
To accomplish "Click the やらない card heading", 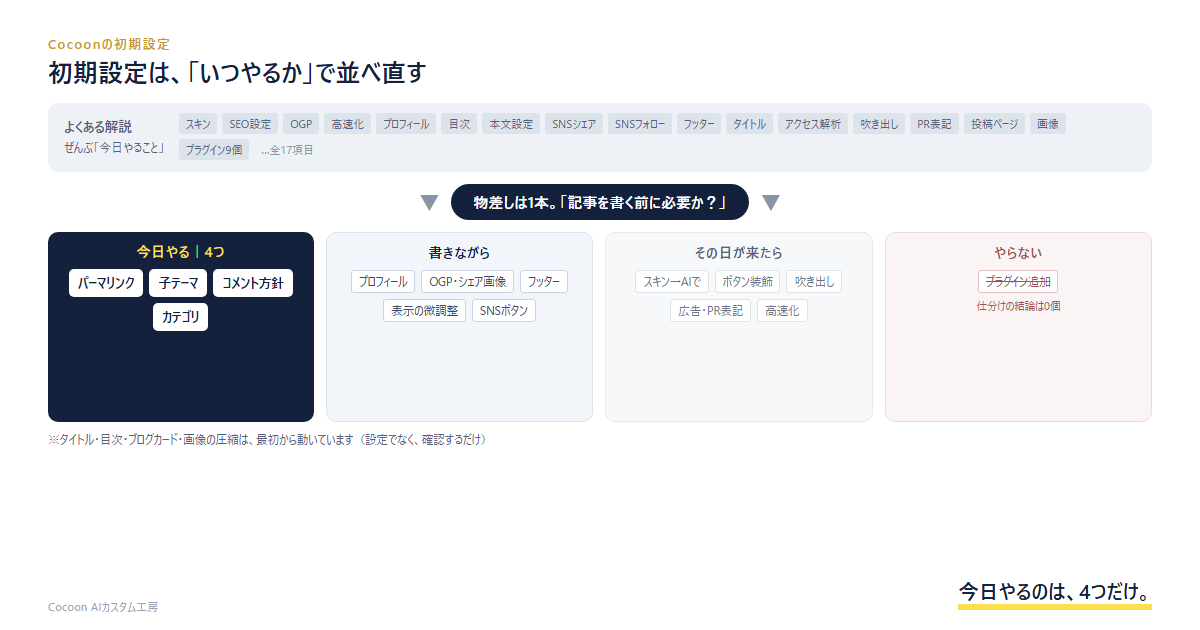I will tap(1018, 253).
